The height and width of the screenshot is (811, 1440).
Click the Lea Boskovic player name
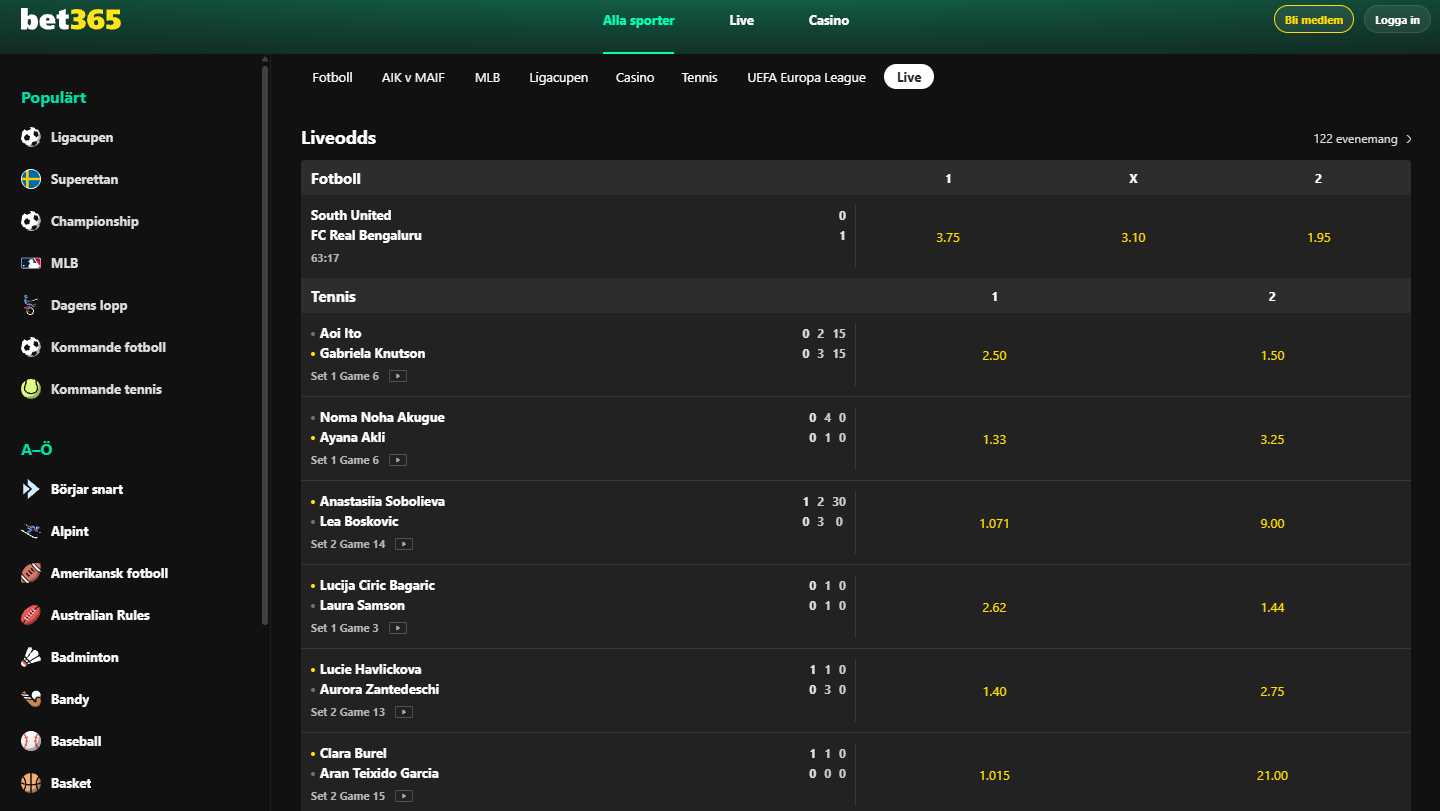pos(359,521)
